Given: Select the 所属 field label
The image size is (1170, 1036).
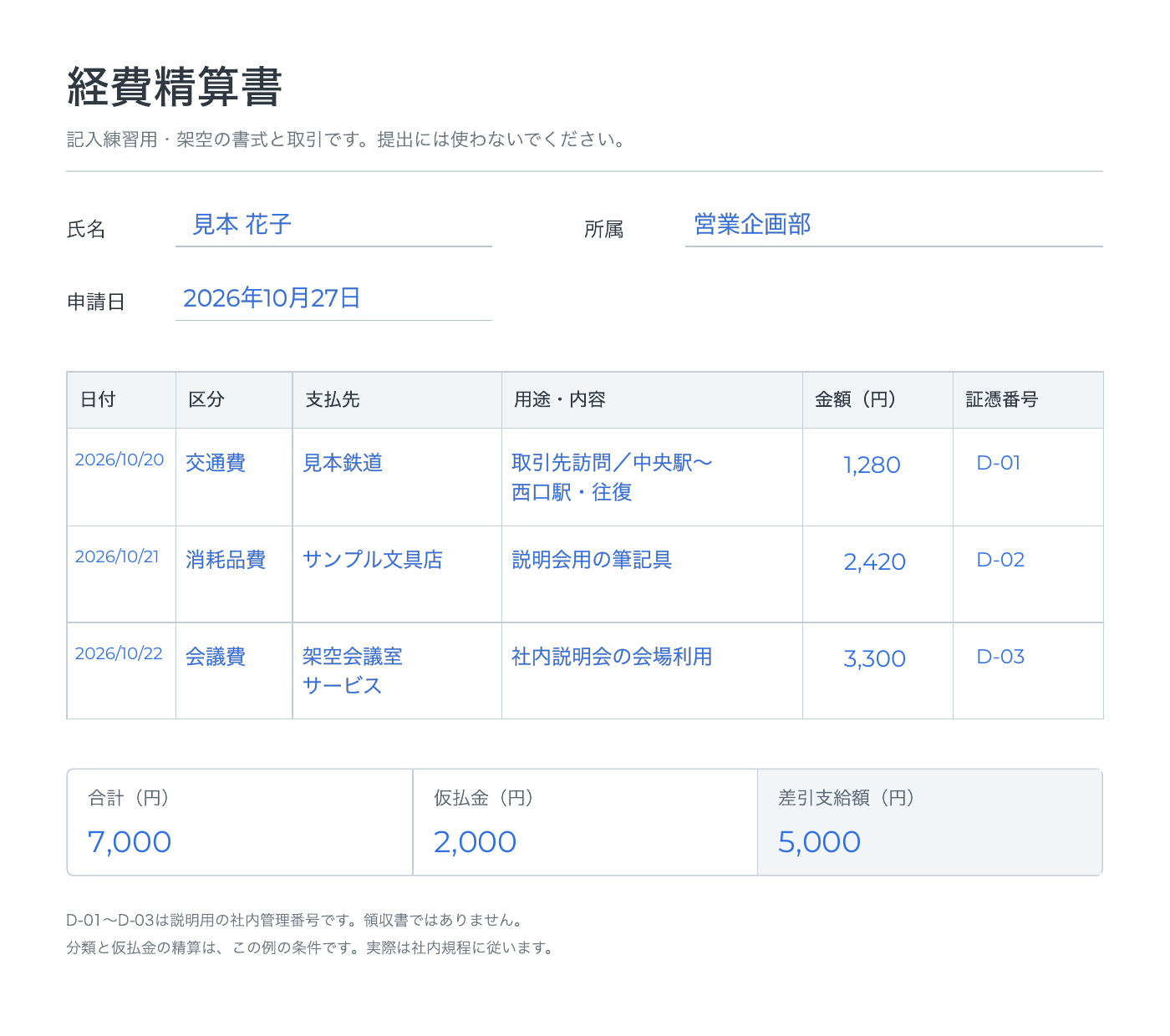Looking at the screenshot, I should [x=604, y=230].
